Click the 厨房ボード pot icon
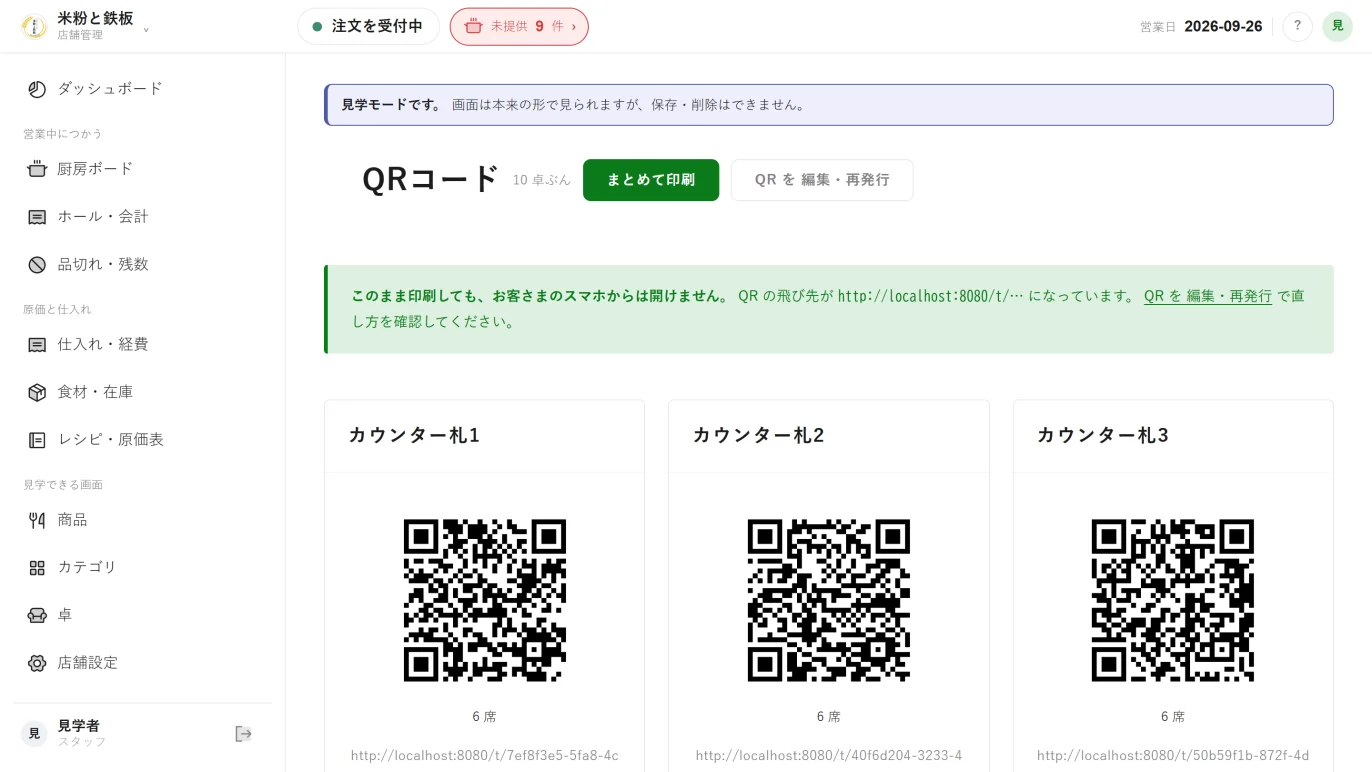The width and height of the screenshot is (1372, 772). coord(37,169)
